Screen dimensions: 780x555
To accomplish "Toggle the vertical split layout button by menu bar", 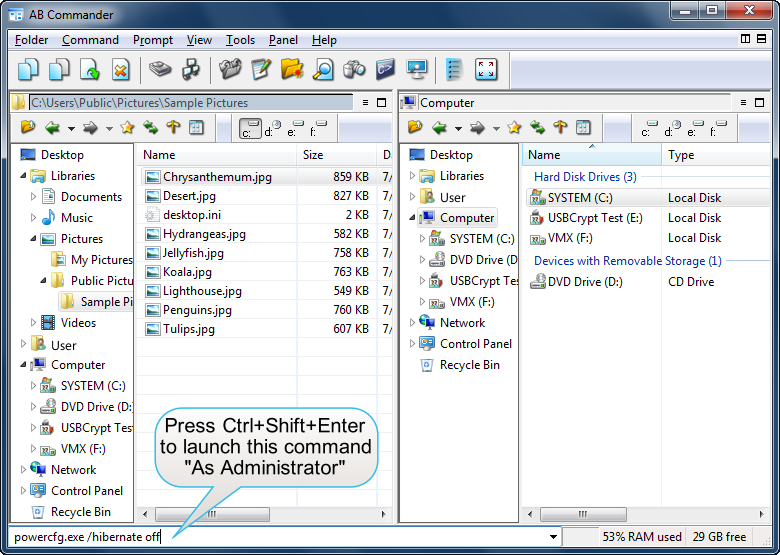I will (745, 39).
